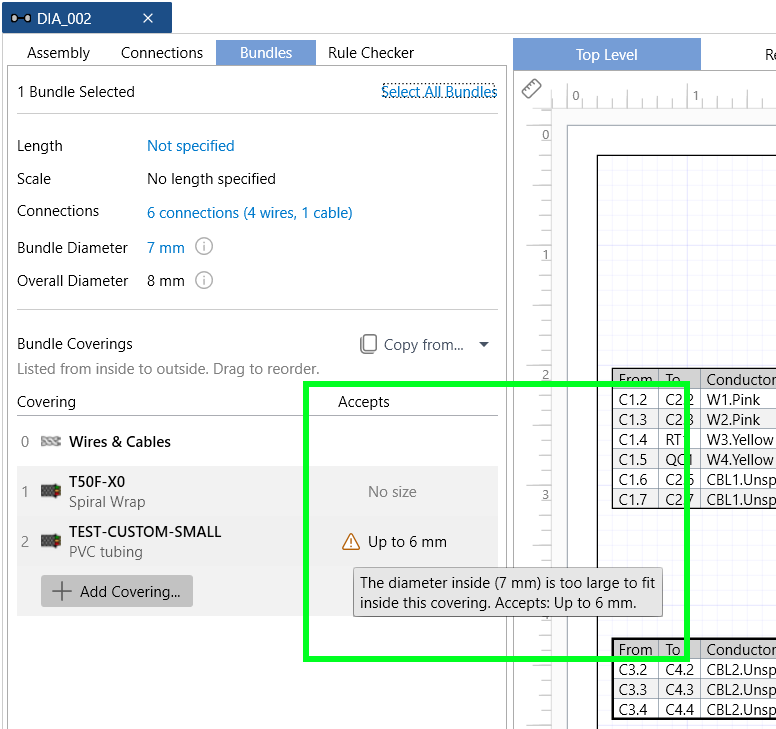Open the Connections tab

[162, 53]
